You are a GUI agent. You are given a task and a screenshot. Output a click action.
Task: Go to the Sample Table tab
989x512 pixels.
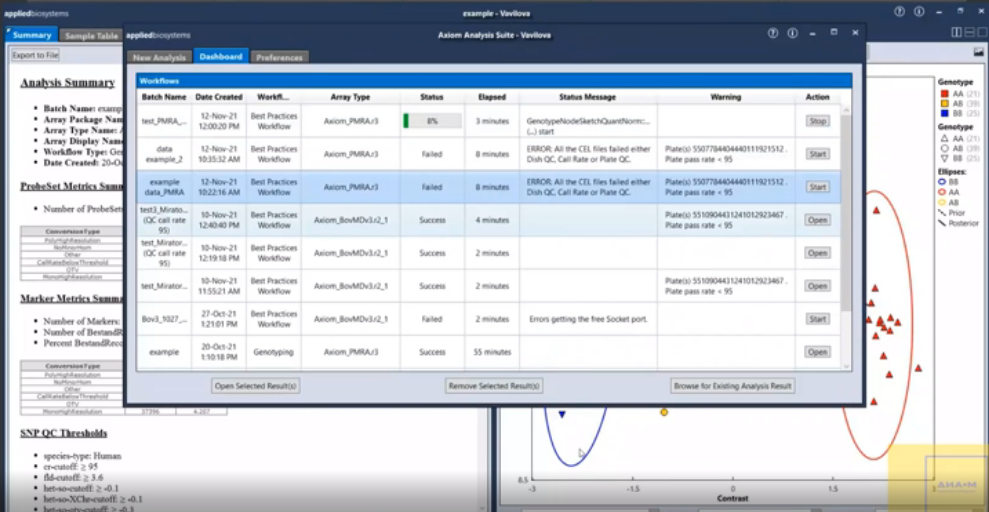point(92,36)
